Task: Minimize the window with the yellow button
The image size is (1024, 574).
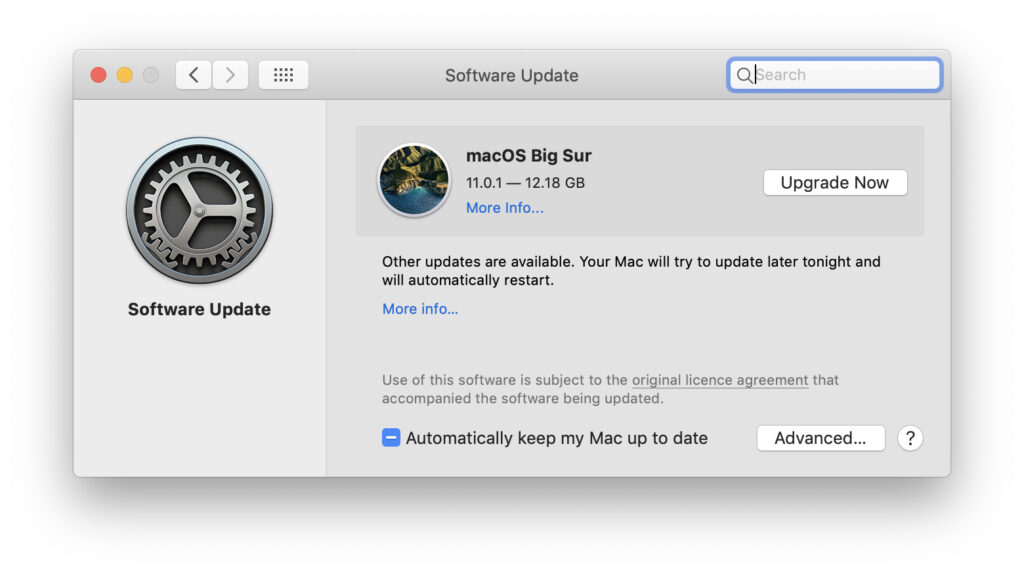Action: pyautogui.click(x=124, y=75)
